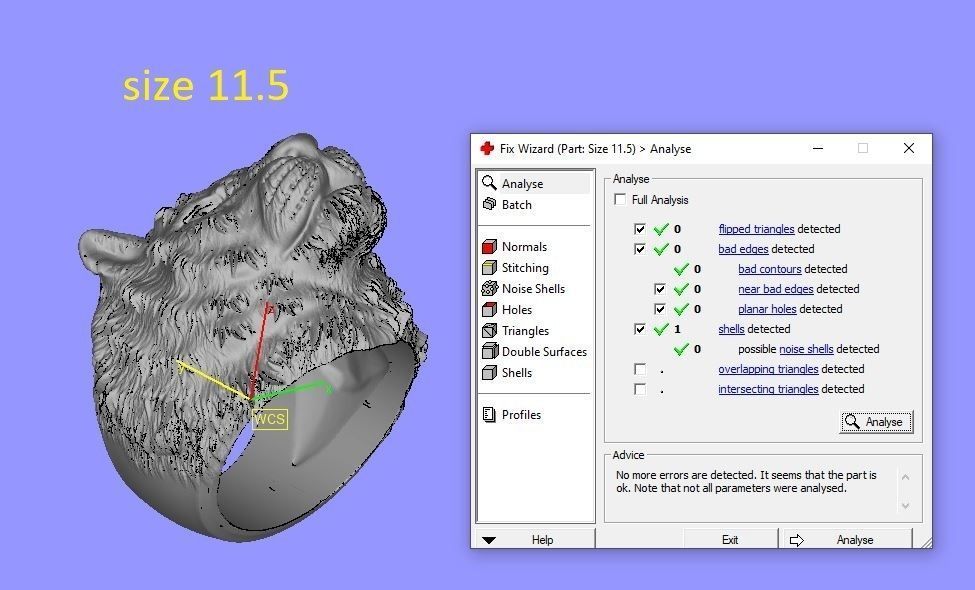975x590 pixels.
Task: Click the WCS label in the viewport
Action: [x=270, y=418]
